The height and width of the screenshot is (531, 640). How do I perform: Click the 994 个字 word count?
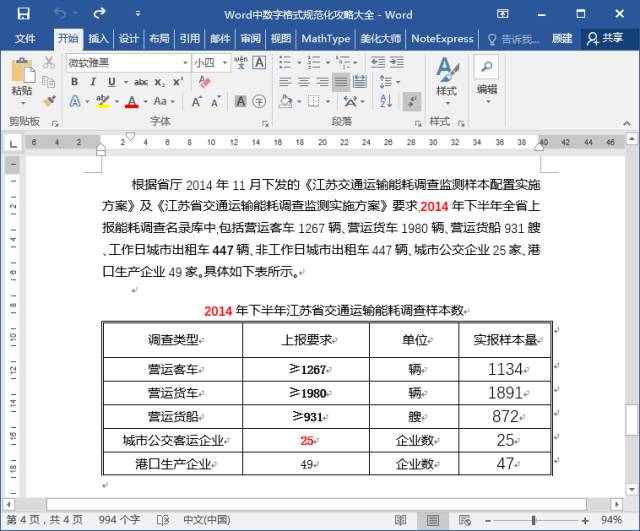pyautogui.click(x=119, y=520)
